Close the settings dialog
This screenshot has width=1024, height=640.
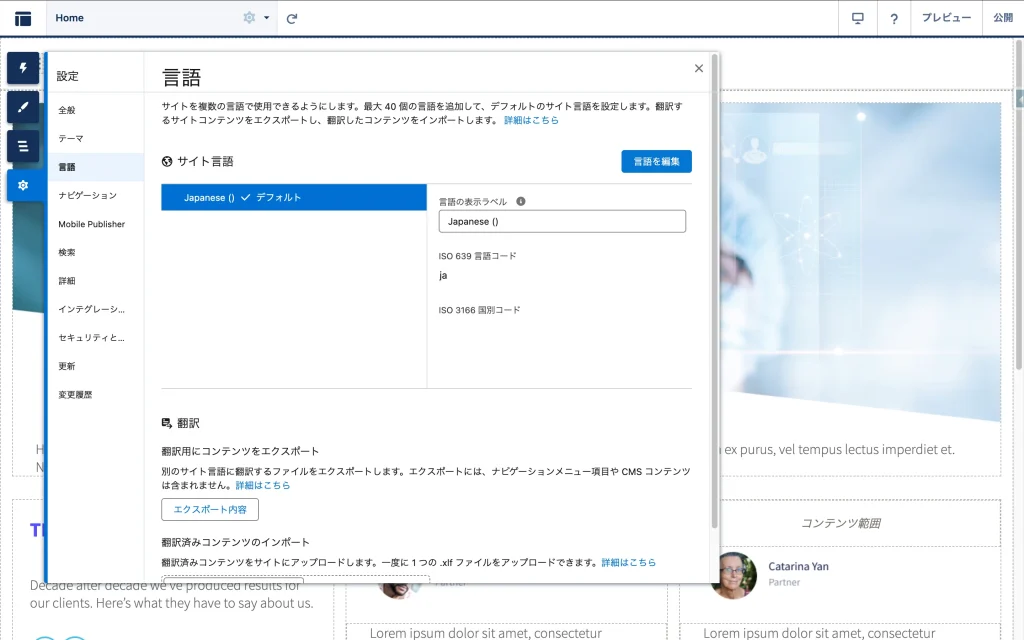tap(699, 68)
